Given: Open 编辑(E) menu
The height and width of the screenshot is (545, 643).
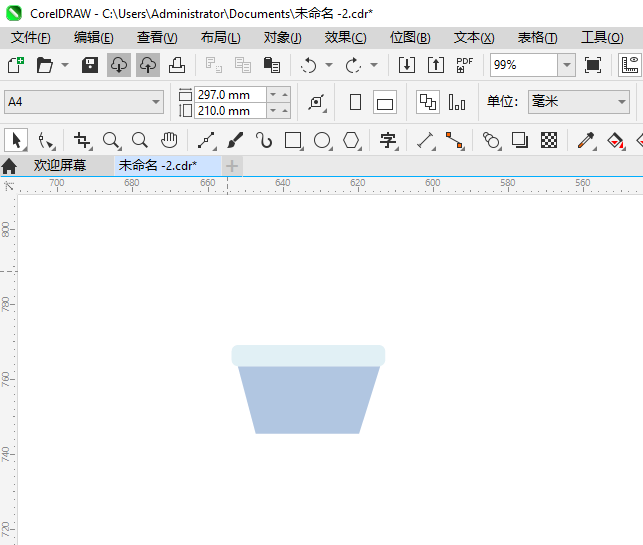Looking at the screenshot, I should click(93, 38).
